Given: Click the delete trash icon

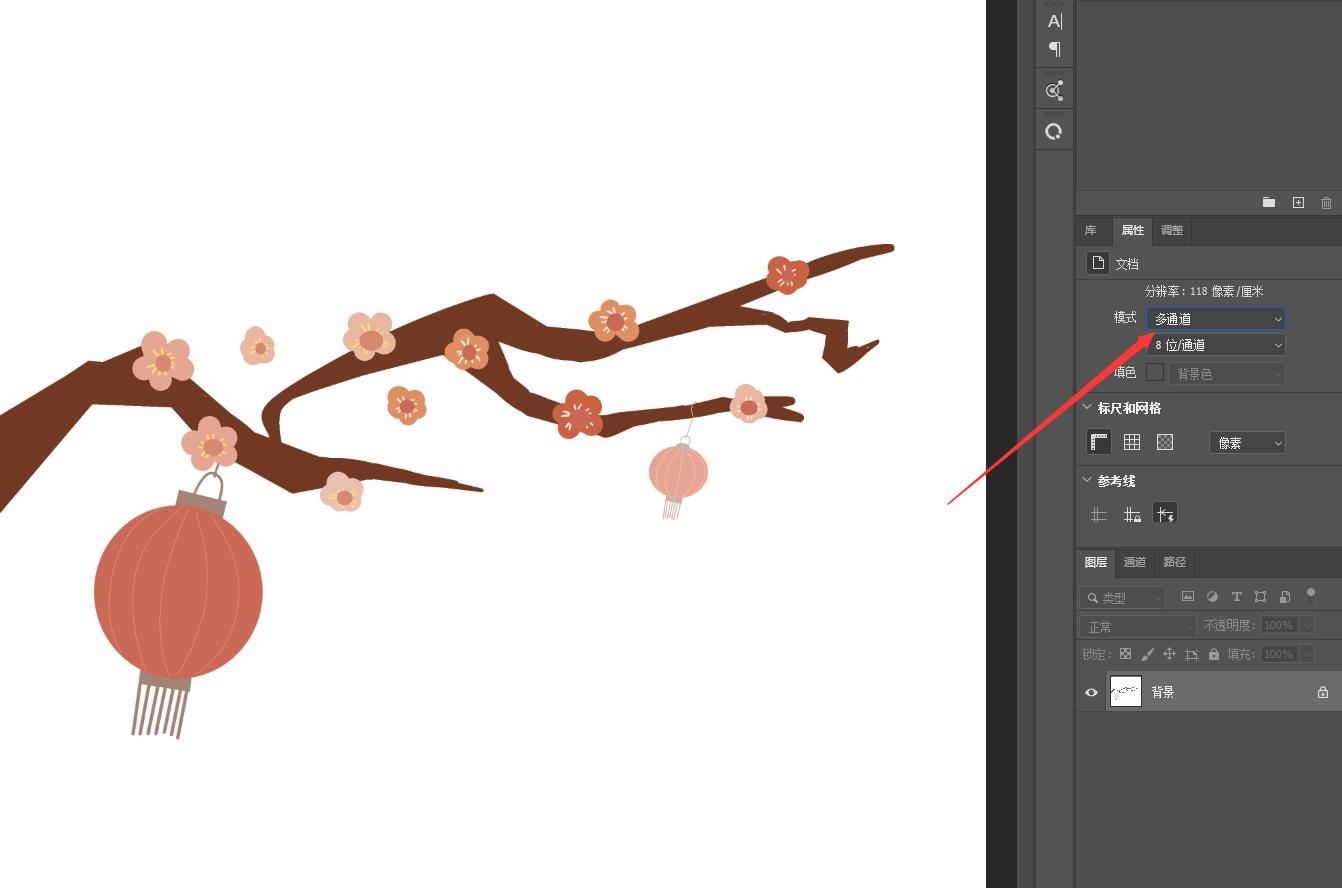Looking at the screenshot, I should 1326,202.
